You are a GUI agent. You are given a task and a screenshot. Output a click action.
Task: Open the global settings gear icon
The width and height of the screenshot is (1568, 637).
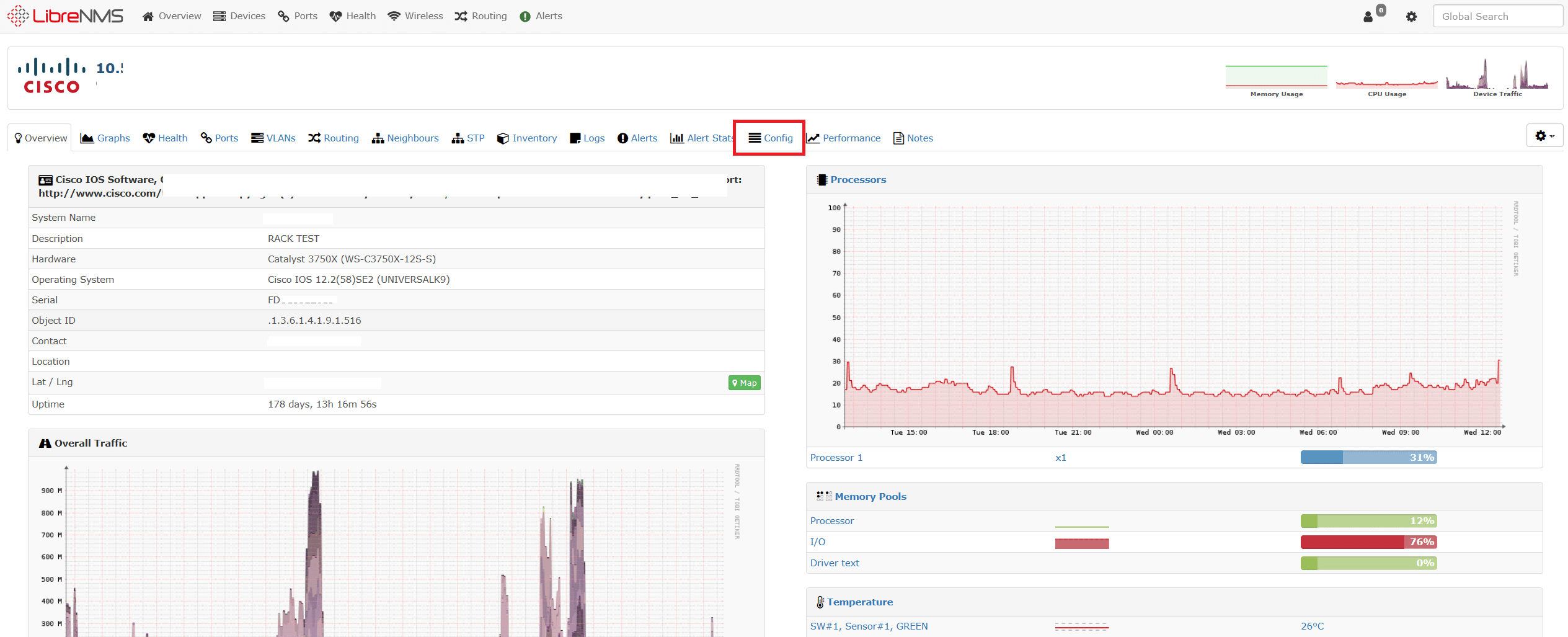point(1412,17)
